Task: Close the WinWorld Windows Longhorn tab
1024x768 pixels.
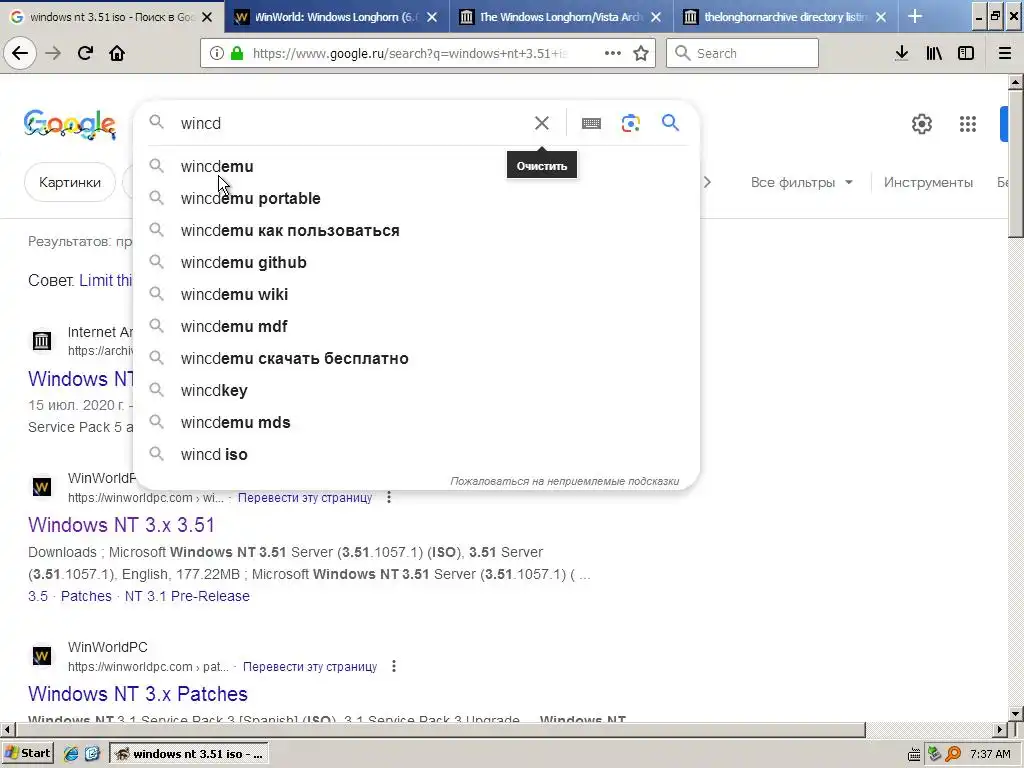Action: pyautogui.click(x=432, y=17)
